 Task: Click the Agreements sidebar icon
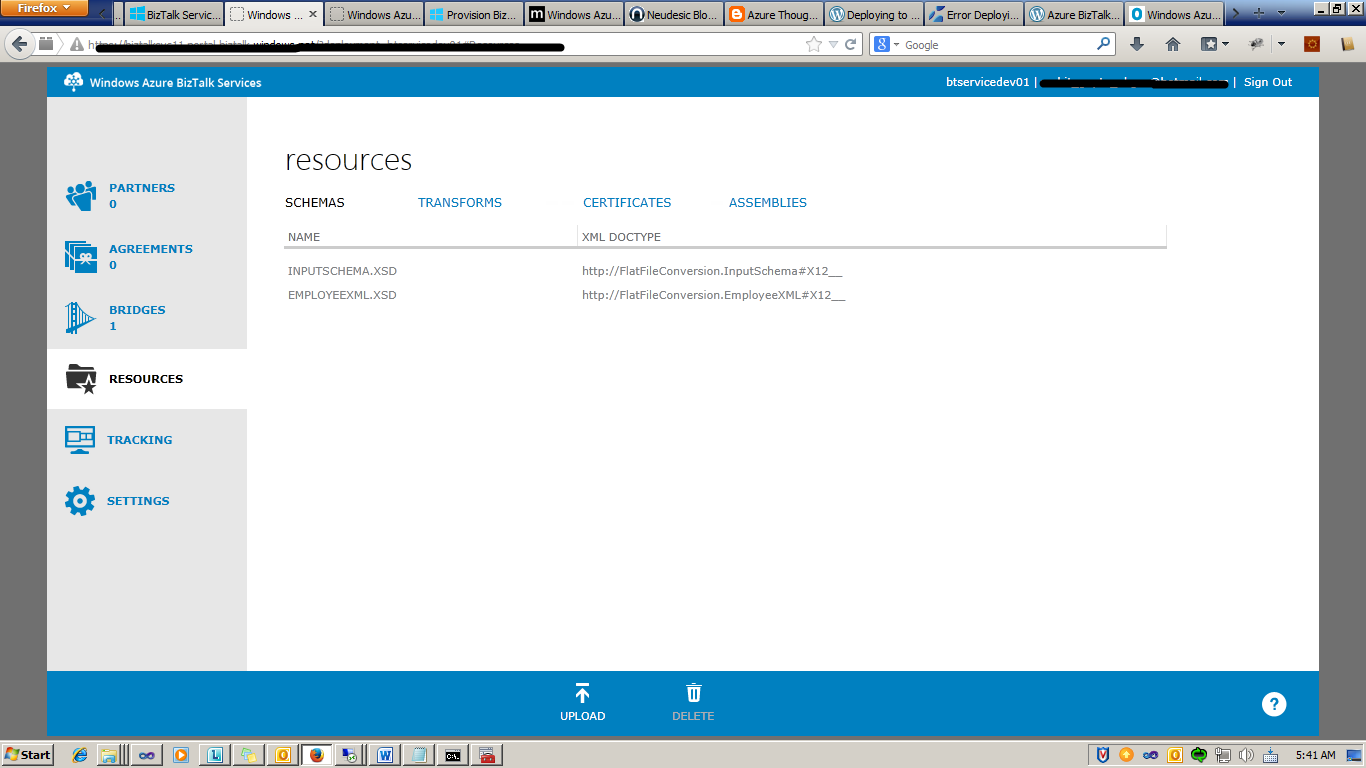pyautogui.click(x=80, y=257)
